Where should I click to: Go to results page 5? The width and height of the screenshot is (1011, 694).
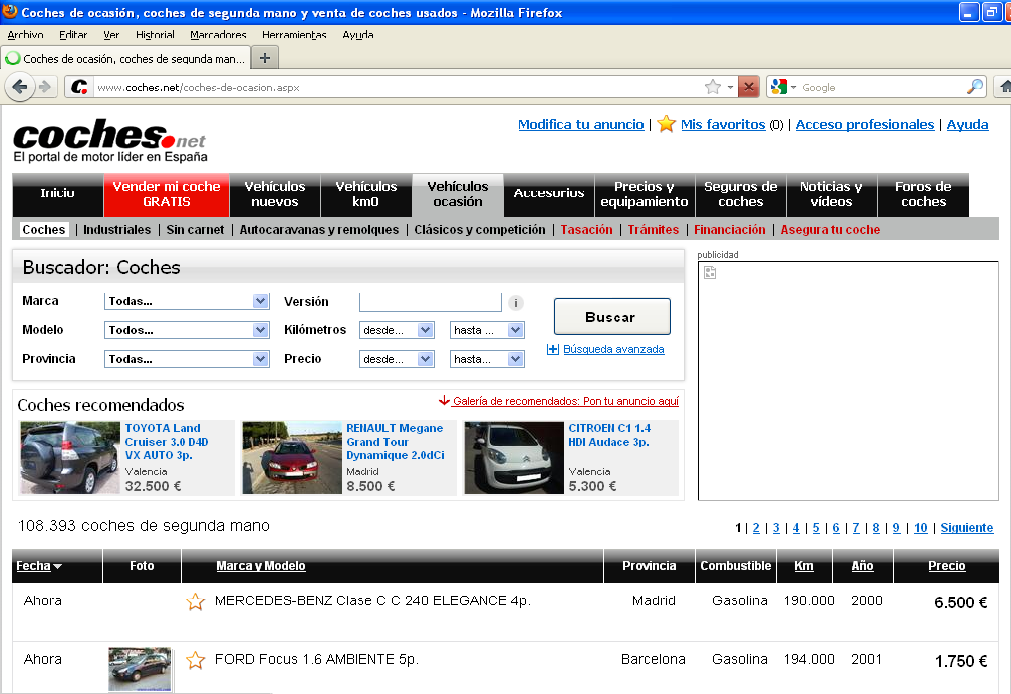[816, 528]
